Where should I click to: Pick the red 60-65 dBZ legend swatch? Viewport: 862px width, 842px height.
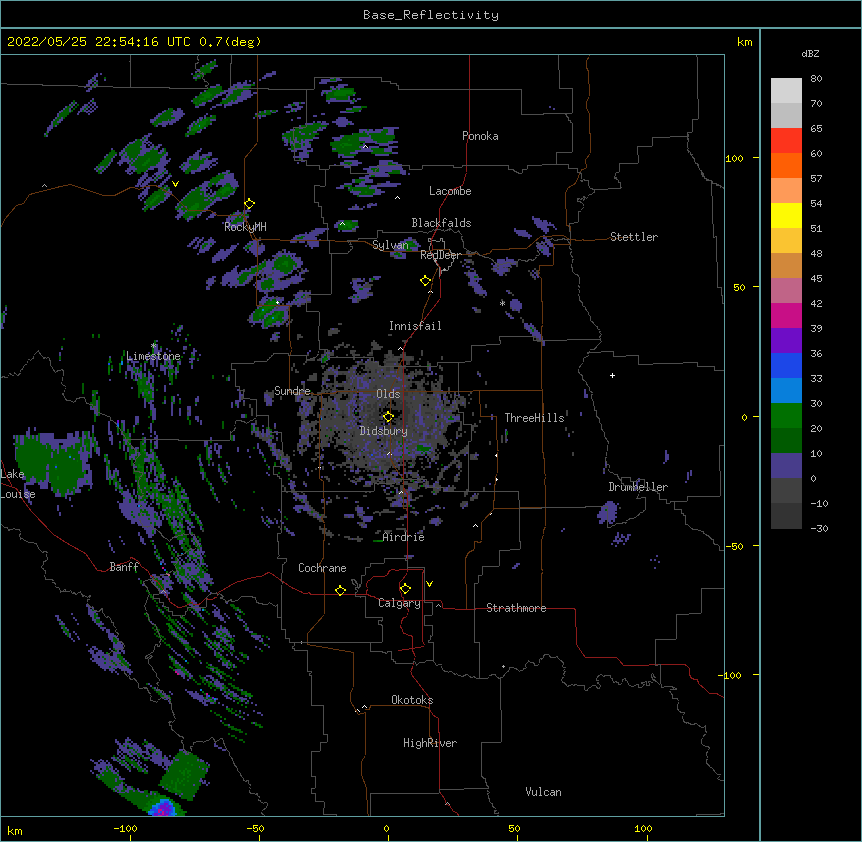tap(786, 141)
